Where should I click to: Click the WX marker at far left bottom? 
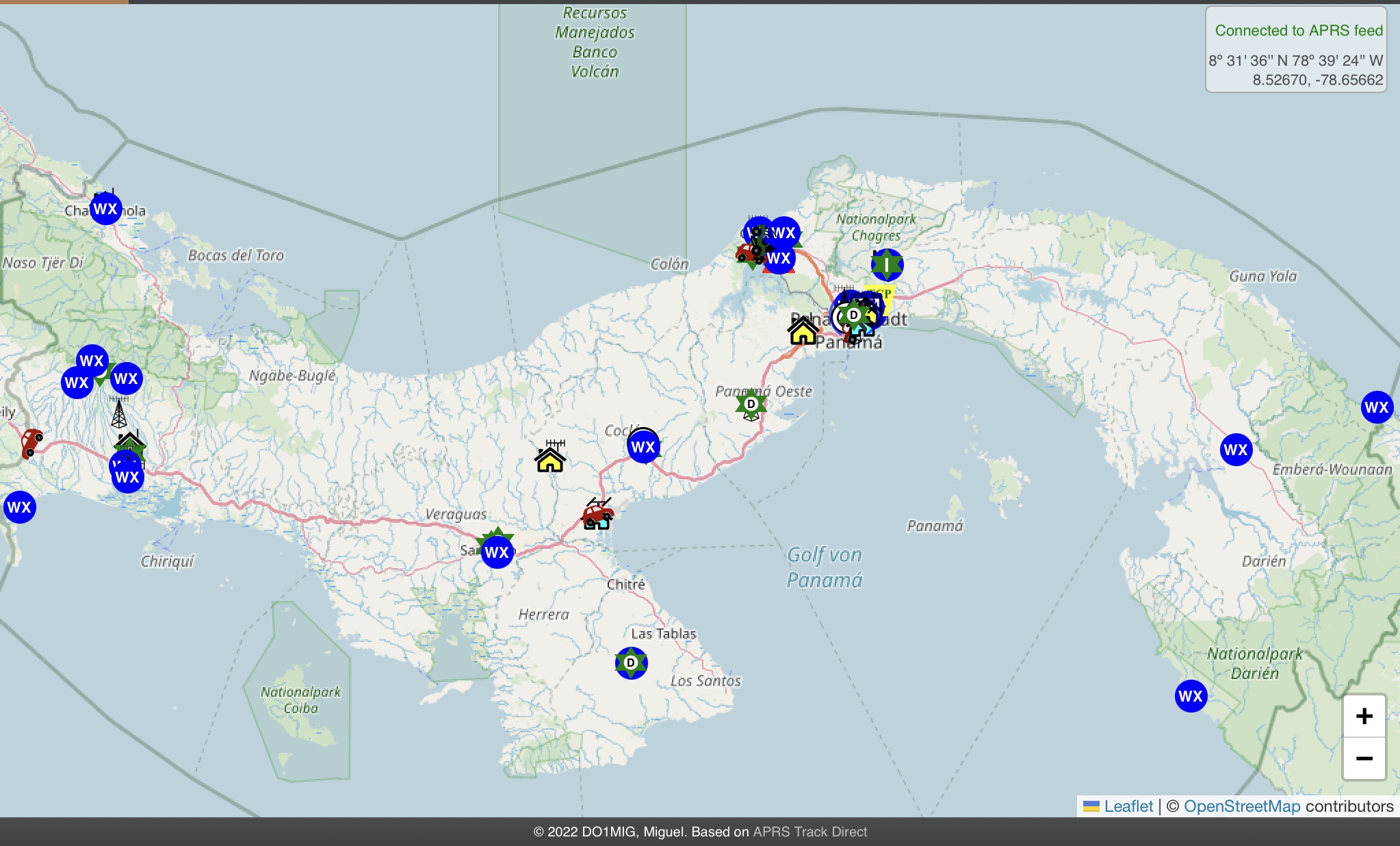(19, 507)
